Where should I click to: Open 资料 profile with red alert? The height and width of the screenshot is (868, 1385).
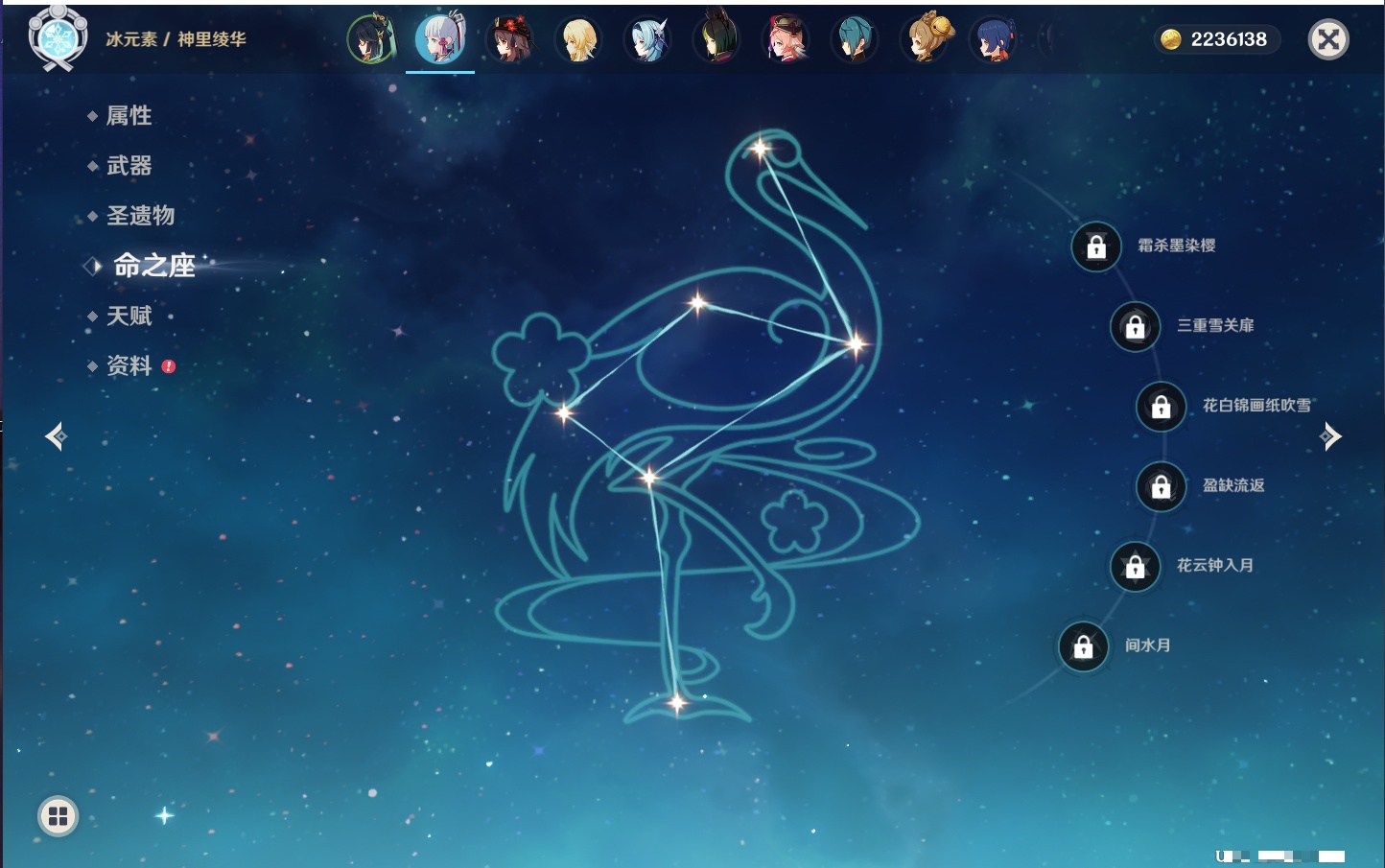click(x=129, y=365)
